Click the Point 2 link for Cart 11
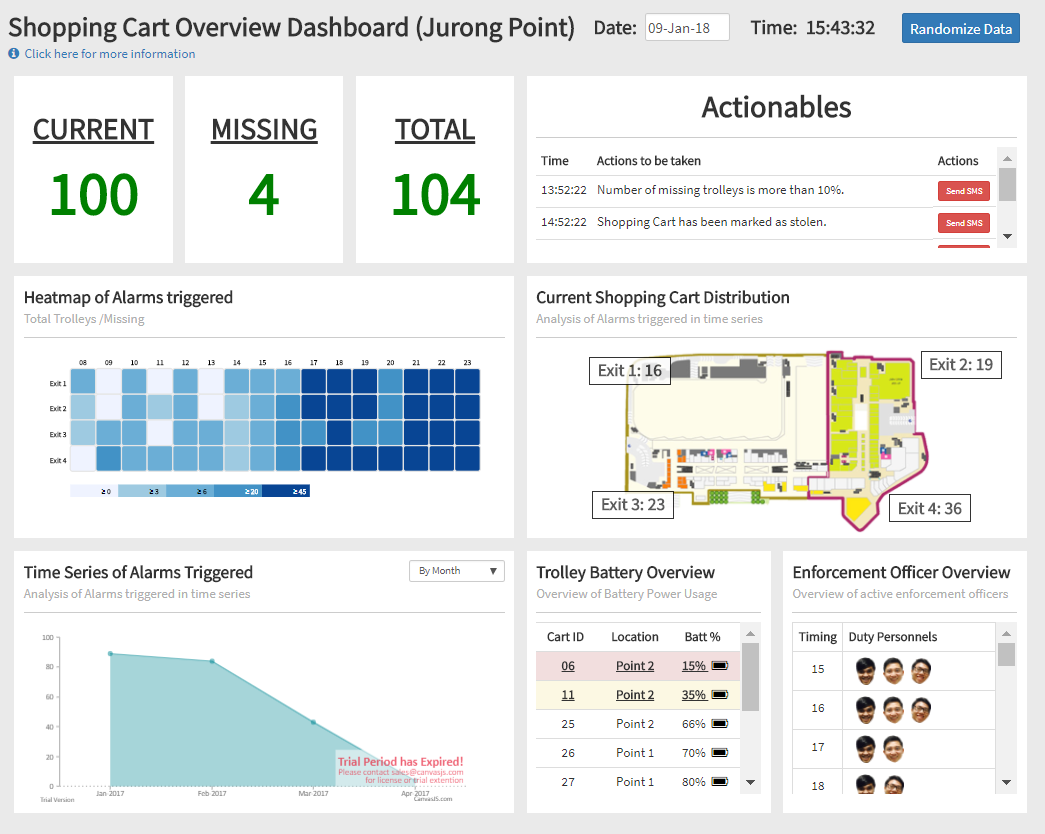1045x834 pixels. coord(635,694)
